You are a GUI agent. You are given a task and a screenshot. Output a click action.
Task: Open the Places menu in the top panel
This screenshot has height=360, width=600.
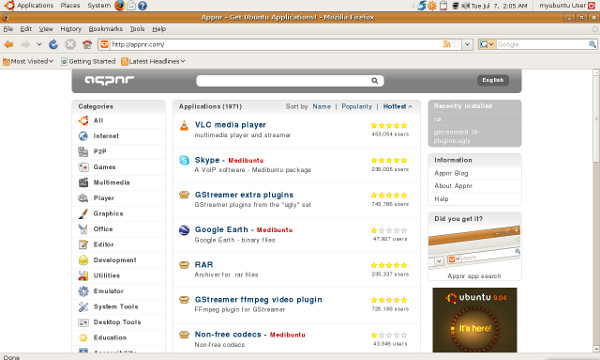(70, 5)
